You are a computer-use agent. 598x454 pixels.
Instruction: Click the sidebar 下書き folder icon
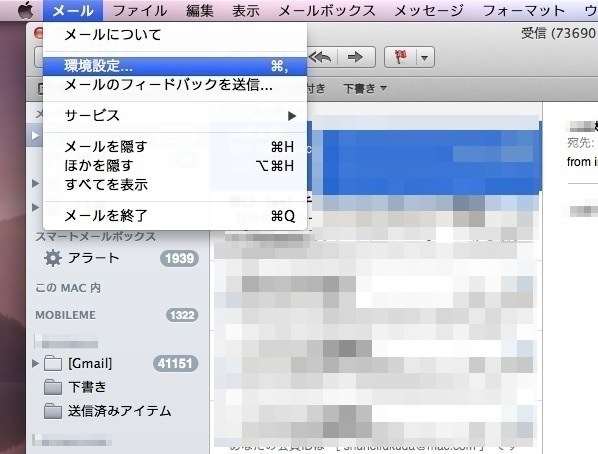(x=53, y=387)
